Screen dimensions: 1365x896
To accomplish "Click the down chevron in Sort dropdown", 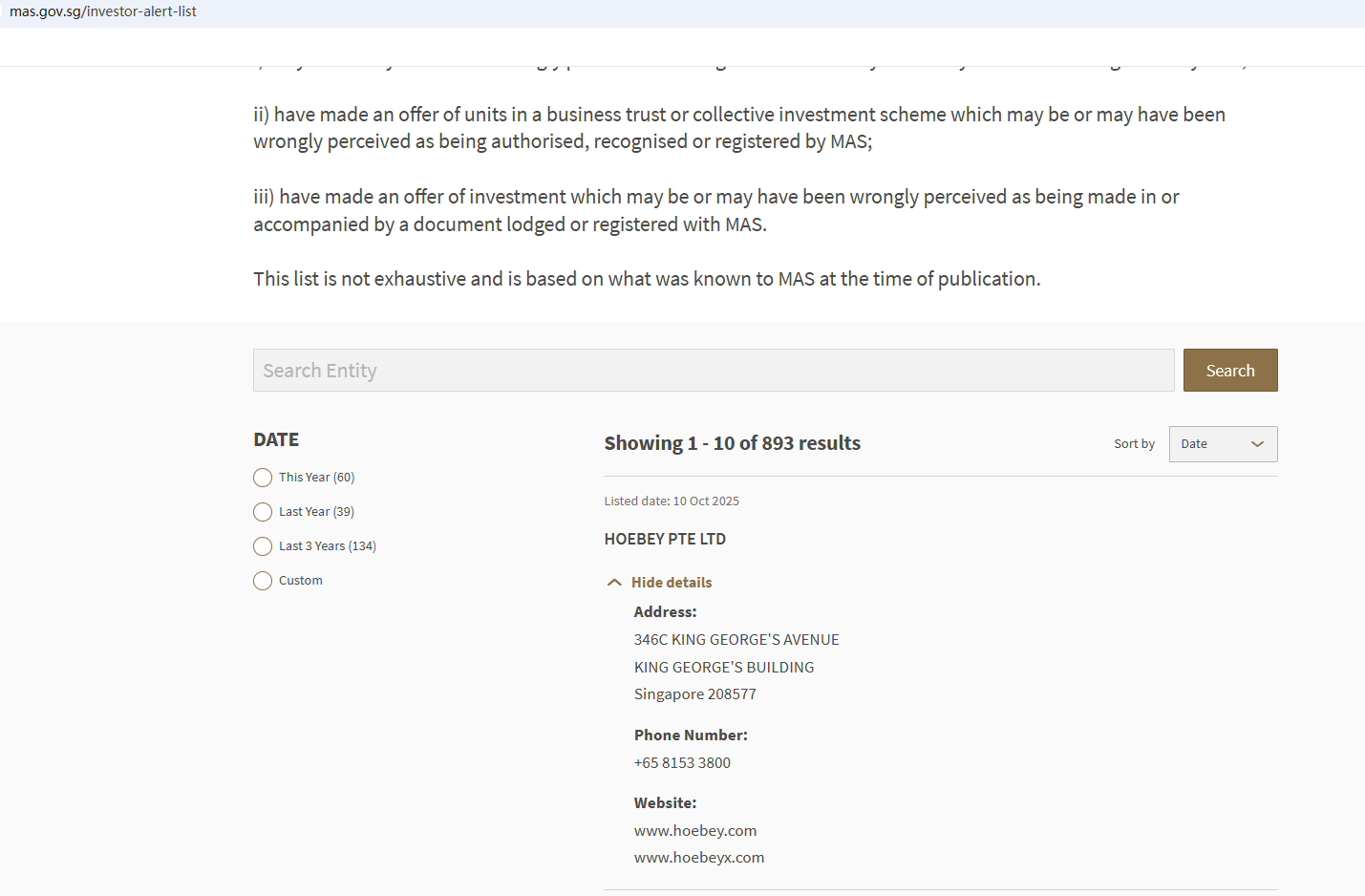I will pos(1257,444).
